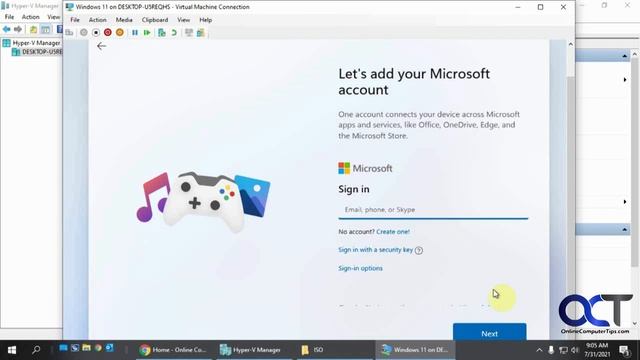Open Sign-in options link
This screenshot has height=360, width=640.
(x=360, y=268)
